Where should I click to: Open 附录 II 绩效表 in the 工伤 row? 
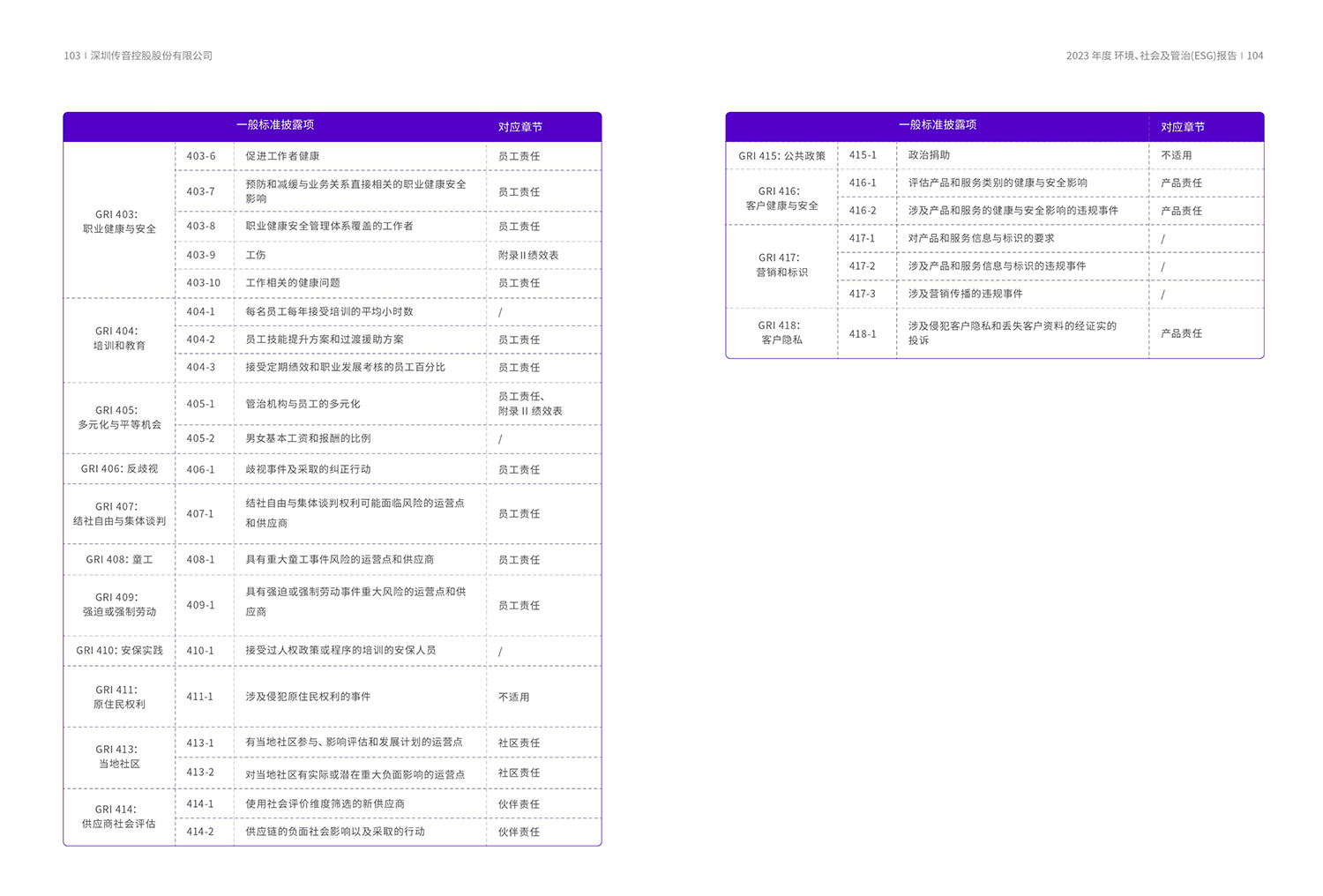[x=527, y=255]
